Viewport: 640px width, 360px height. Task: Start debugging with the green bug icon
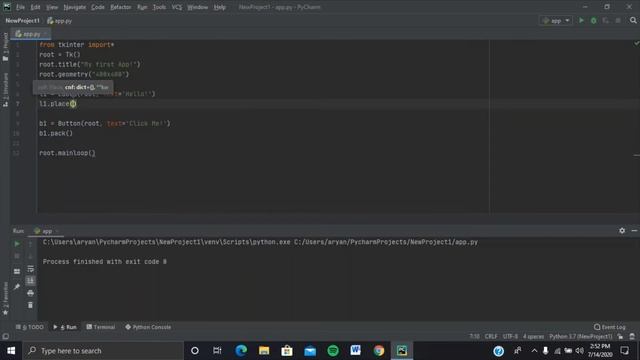coord(593,20)
